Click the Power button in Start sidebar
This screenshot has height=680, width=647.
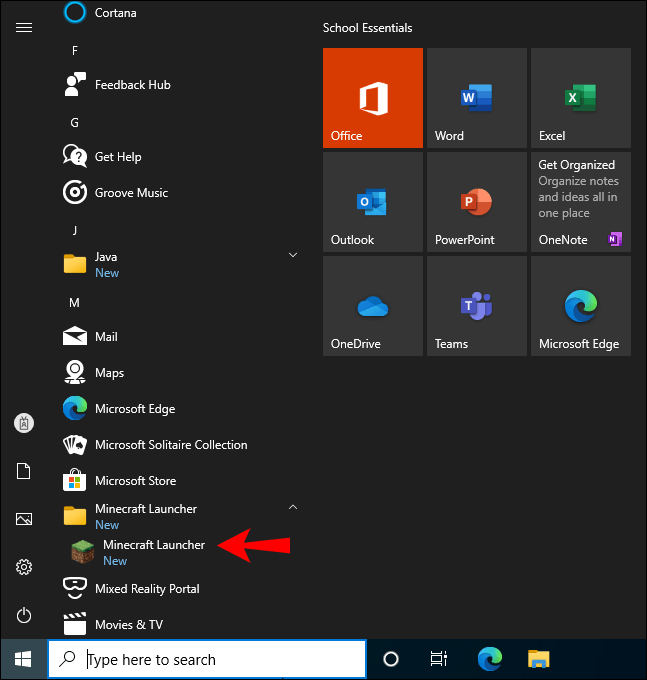(x=24, y=615)
